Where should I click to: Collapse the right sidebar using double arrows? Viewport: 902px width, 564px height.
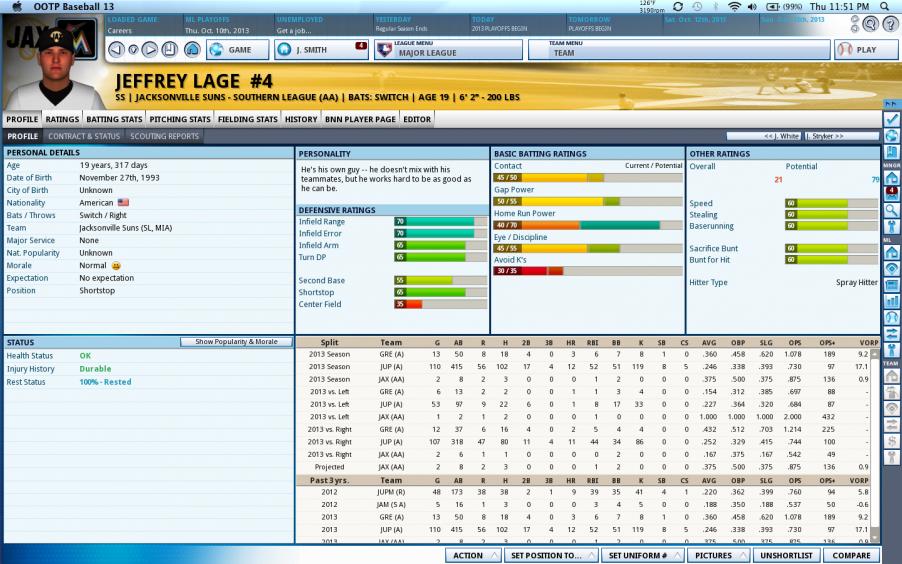pos(891,104)
